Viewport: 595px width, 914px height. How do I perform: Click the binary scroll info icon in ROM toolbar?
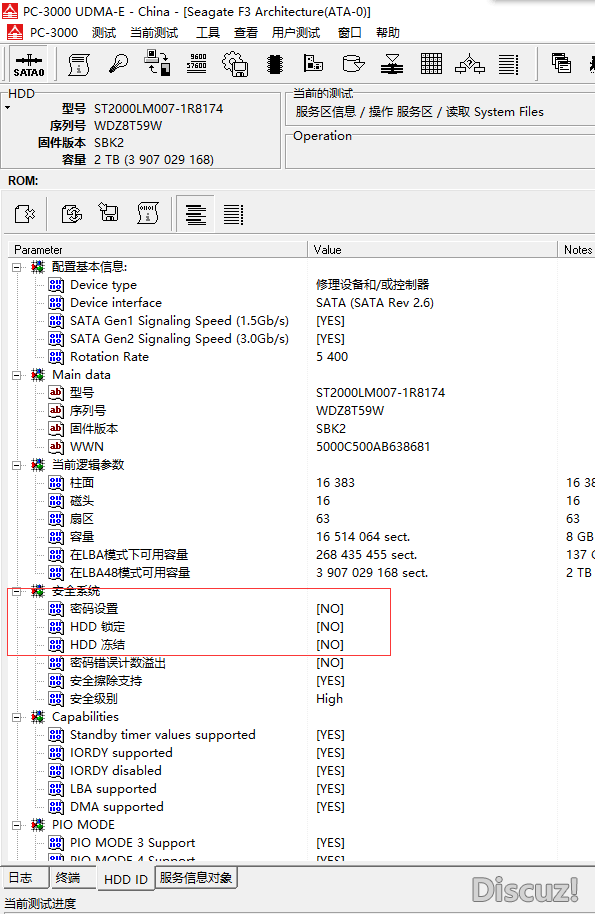(x=148, y=214)
